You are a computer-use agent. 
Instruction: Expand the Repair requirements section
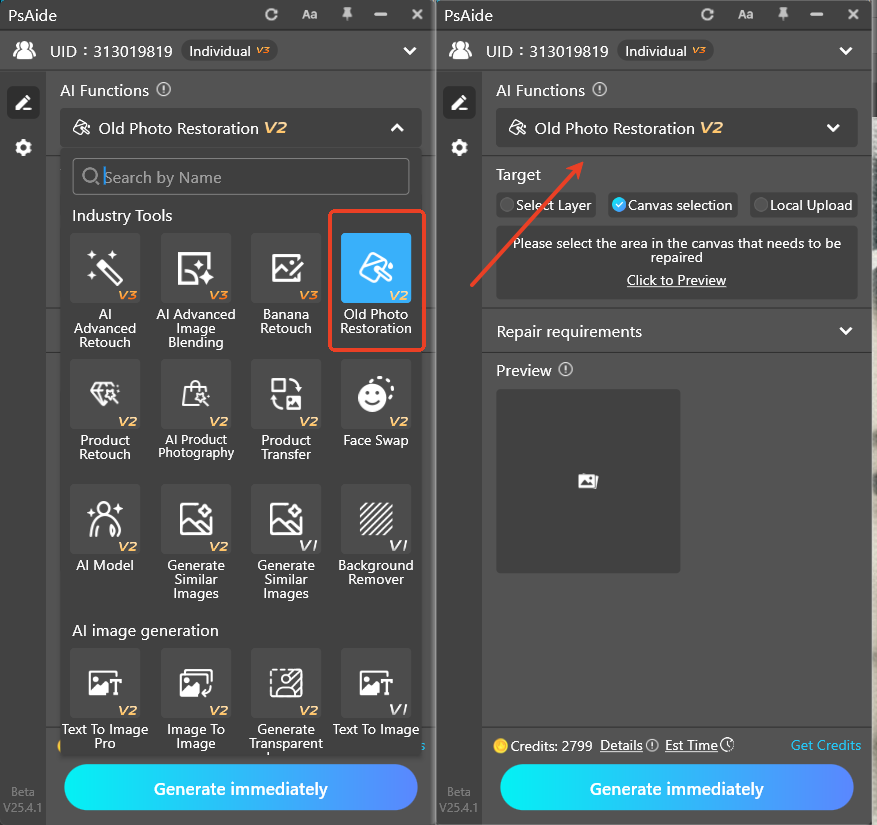point(676,330)
